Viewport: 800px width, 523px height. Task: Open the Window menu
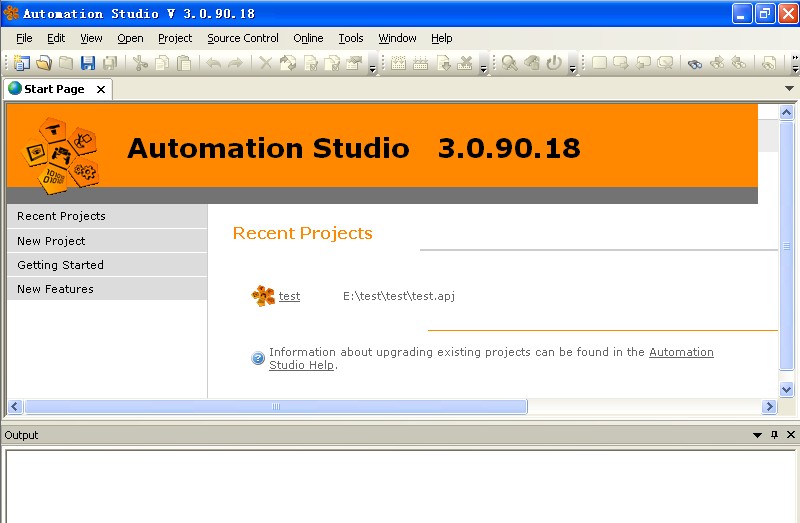click(397, 38)
